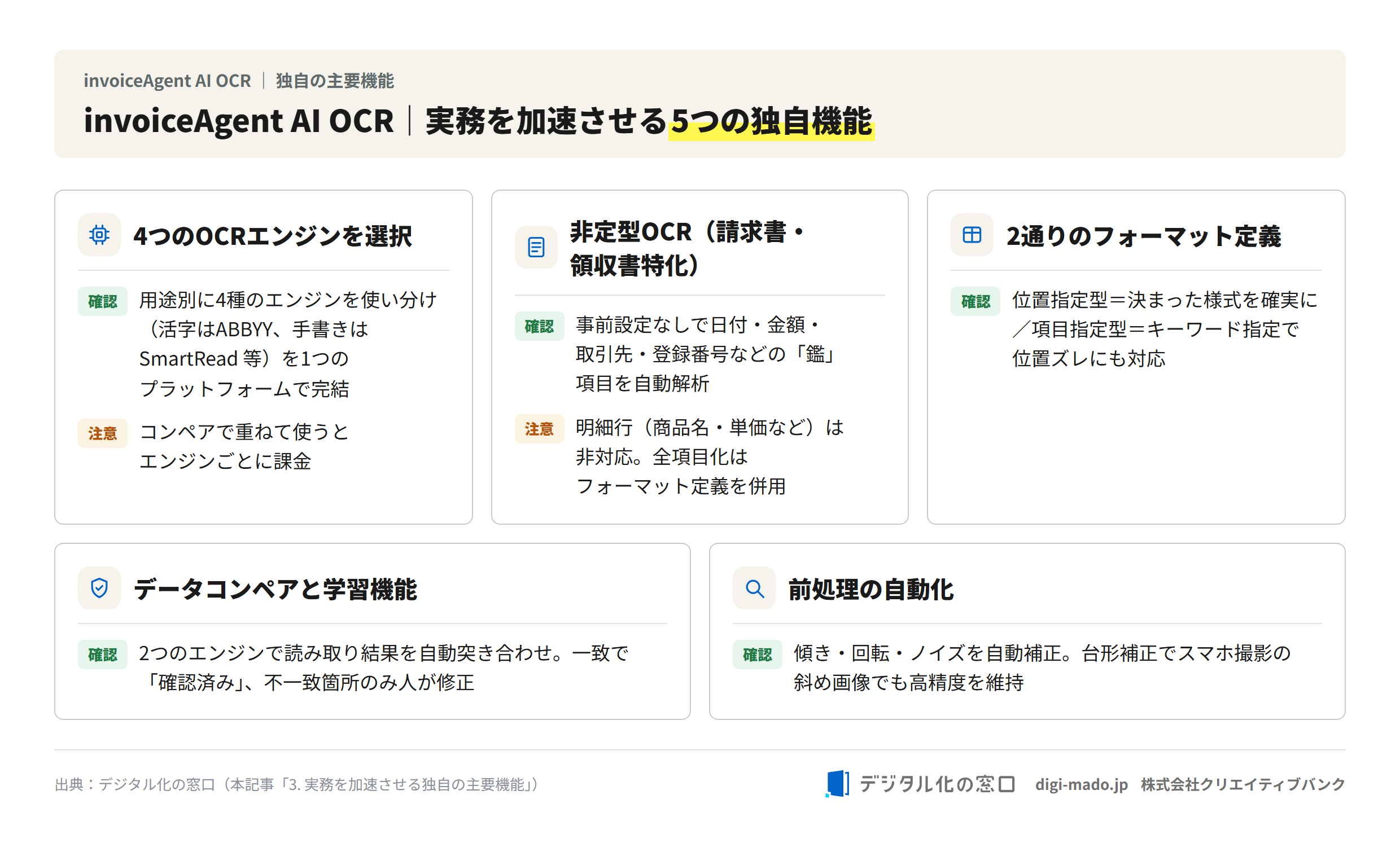Click the 確認 badge in the 前処理の自動化 card
The image size is (1400, 852).
[758, 655]
